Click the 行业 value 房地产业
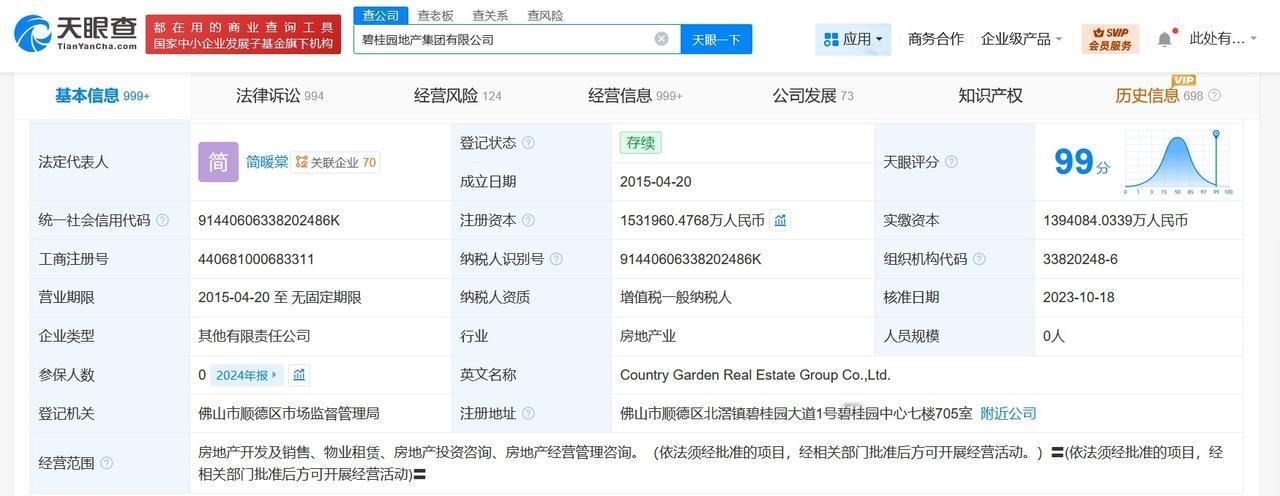This screenshot has width=1280, height=496. pos(648,336)
